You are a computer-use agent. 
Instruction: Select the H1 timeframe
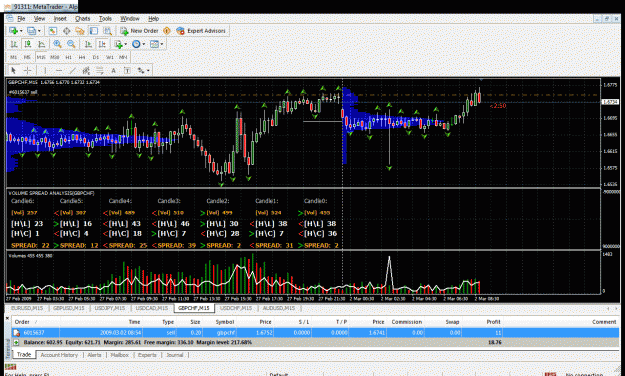[x=69, y=57]
